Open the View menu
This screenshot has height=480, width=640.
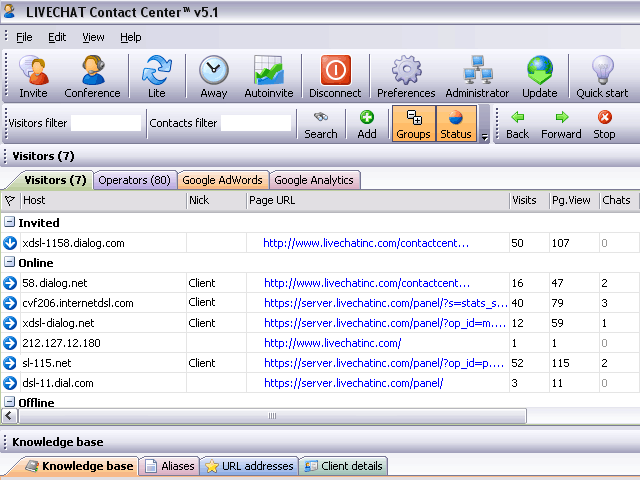pos(93,37)
